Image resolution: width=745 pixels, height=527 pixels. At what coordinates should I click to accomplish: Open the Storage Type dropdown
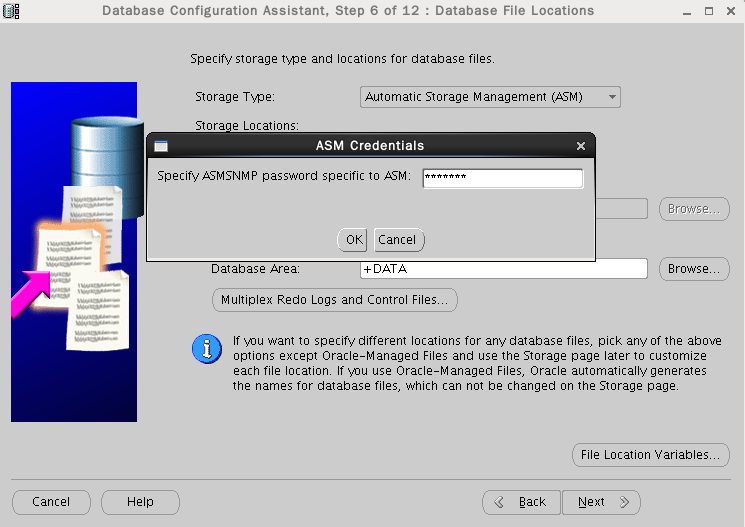(490, 97)
